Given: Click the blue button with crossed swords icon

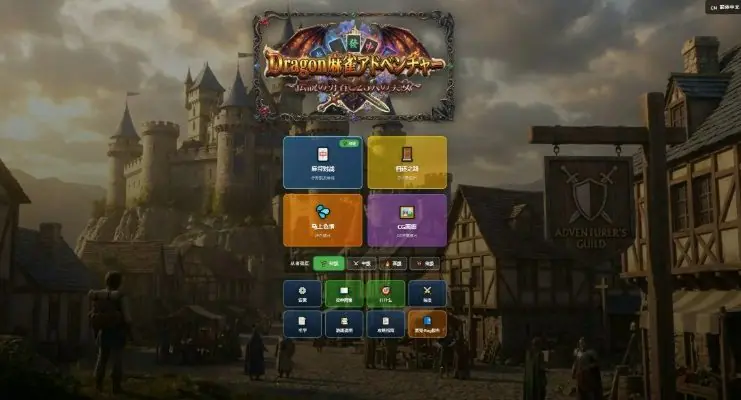Looking at the screenshot, I should point(427,294).
